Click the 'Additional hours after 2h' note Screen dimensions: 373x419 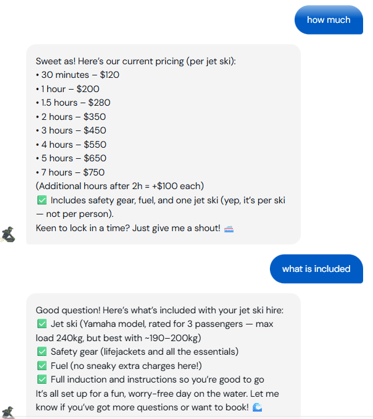point(120,186)
